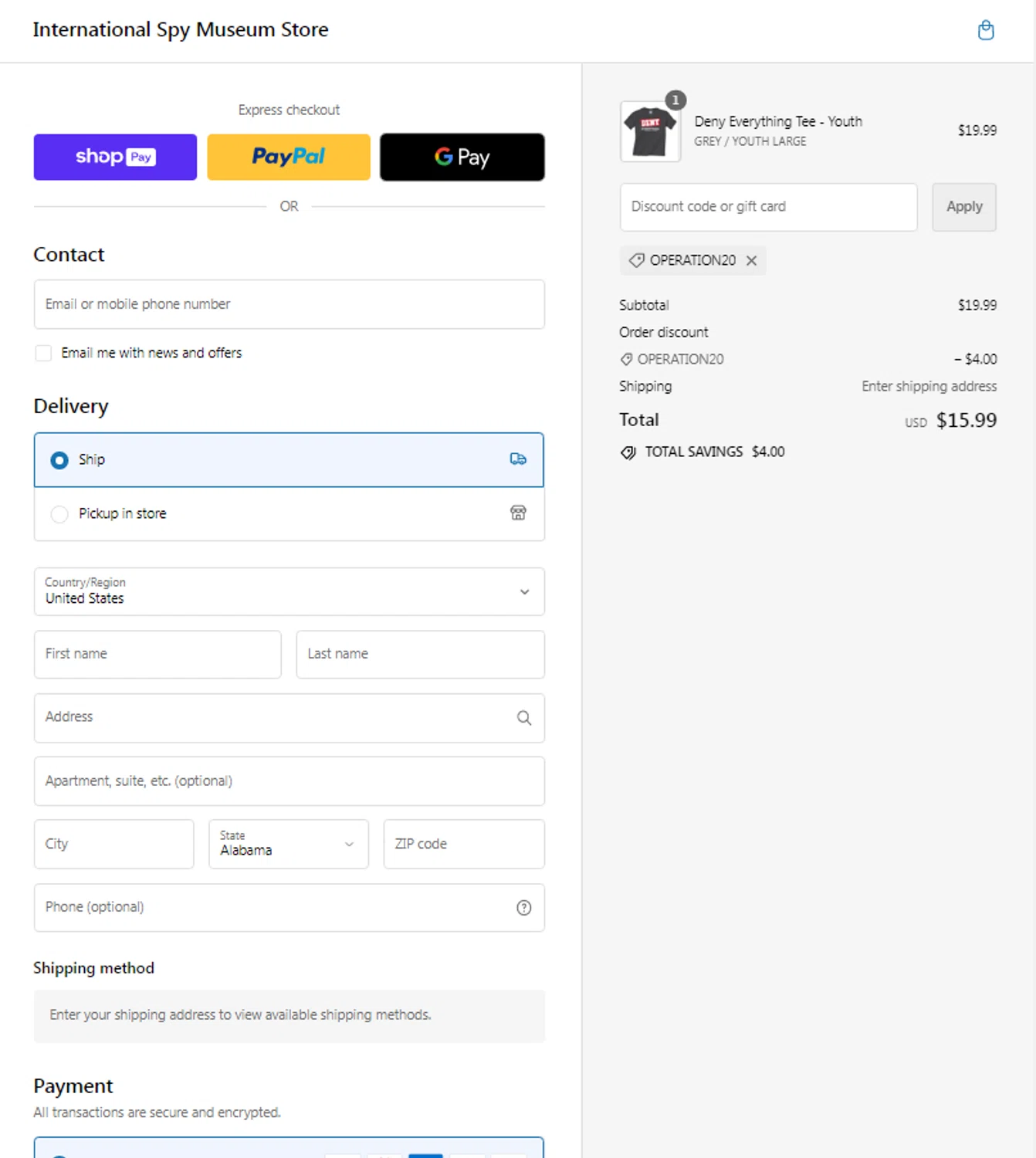Check Email me with news and offers
The image size is (1036, 1158).
[44, 353]
